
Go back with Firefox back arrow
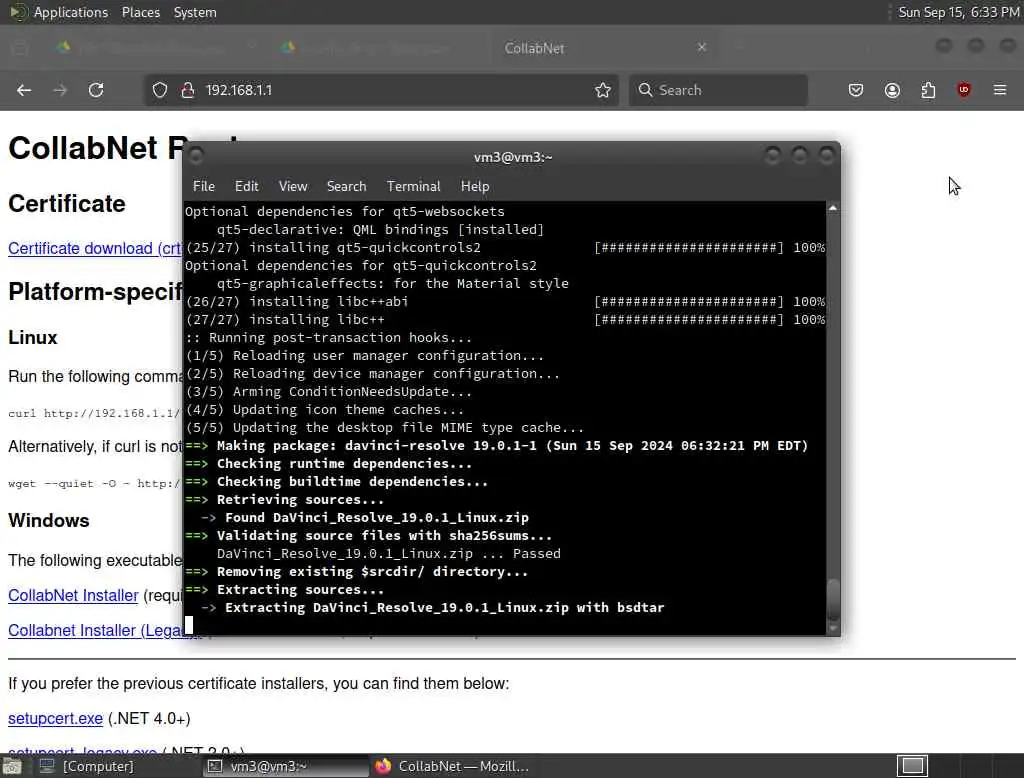coord(24,90)
